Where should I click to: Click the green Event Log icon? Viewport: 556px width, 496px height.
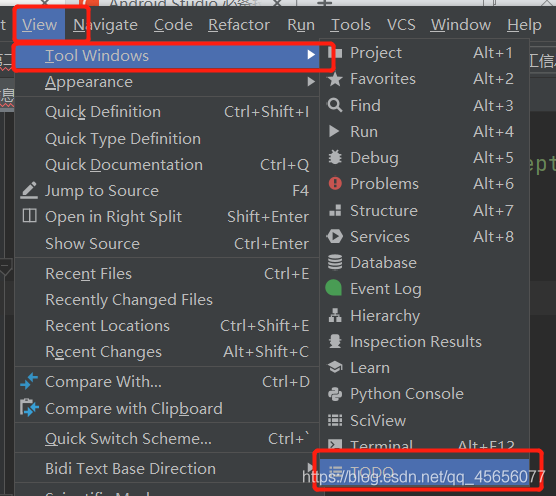(334, 288)
